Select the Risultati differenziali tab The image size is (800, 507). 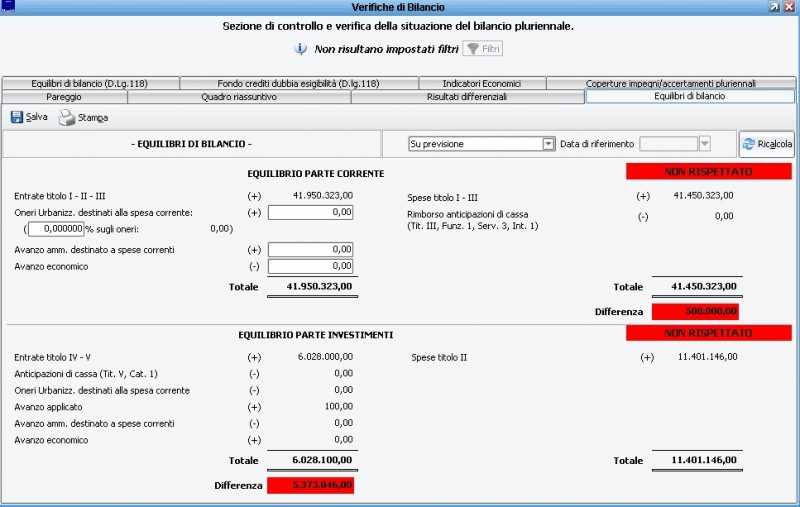[467, 97]
